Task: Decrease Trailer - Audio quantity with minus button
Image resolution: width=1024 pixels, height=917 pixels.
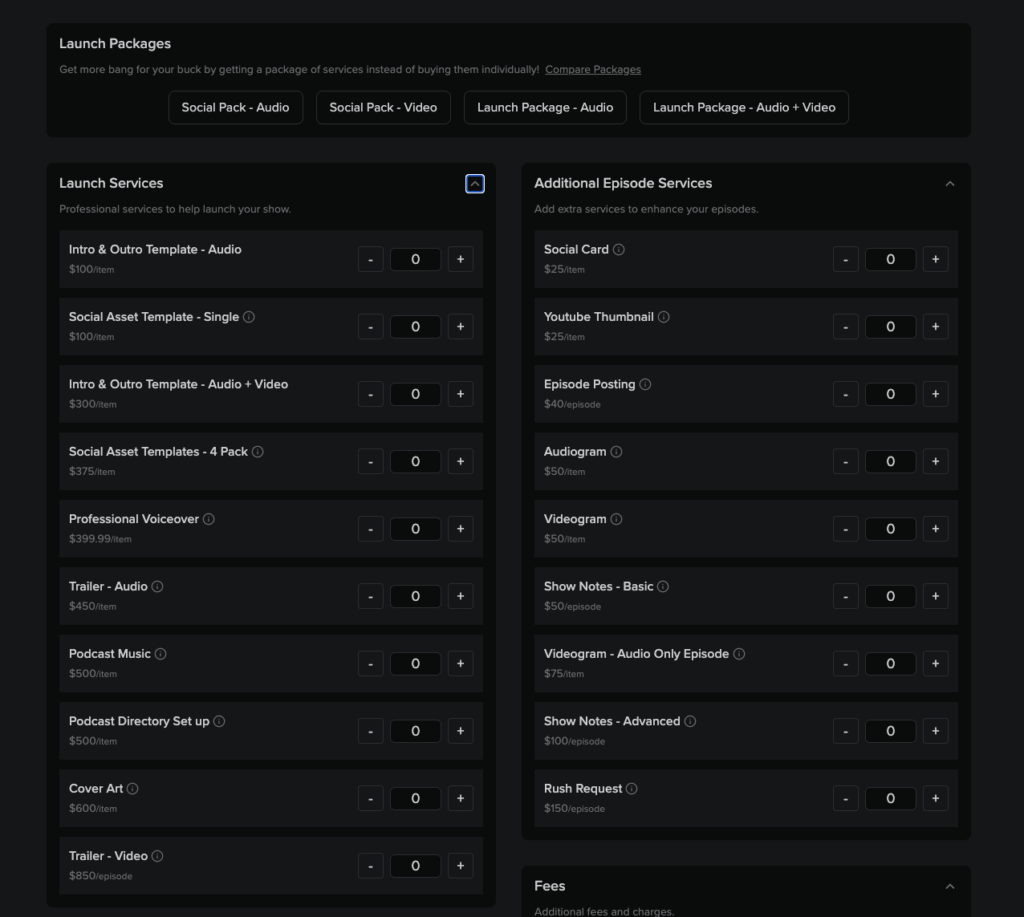Action: 370,597
